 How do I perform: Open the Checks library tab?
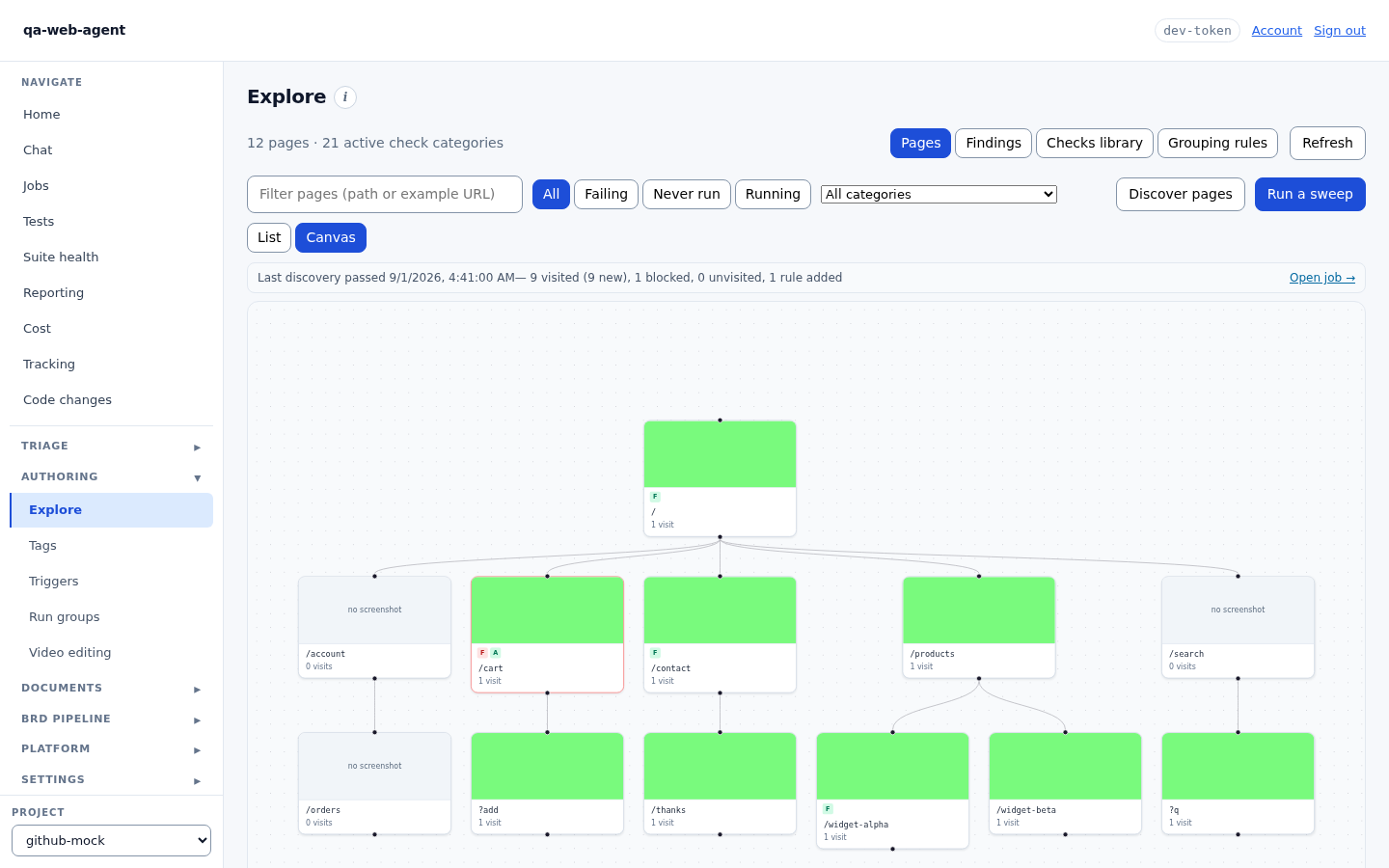click(1095, 143)
